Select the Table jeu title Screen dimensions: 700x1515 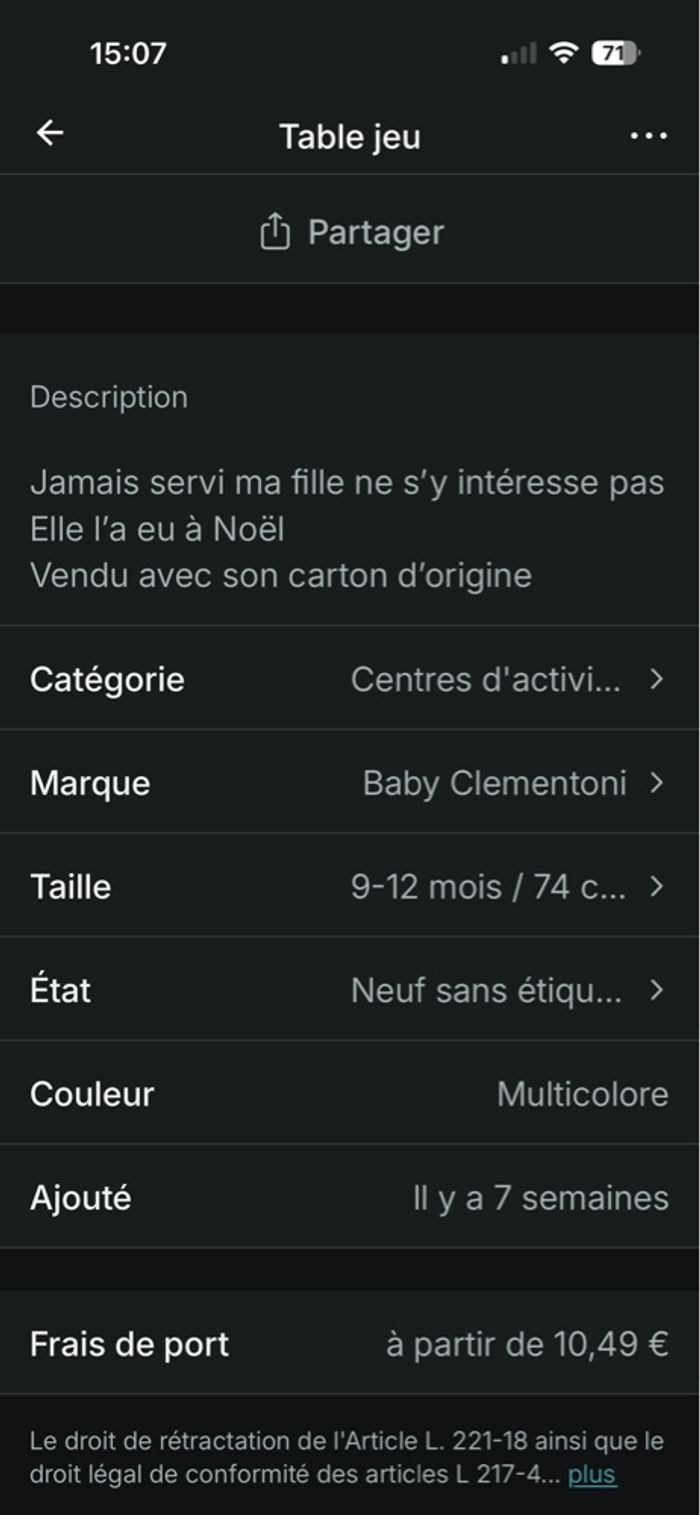[350, 135]
